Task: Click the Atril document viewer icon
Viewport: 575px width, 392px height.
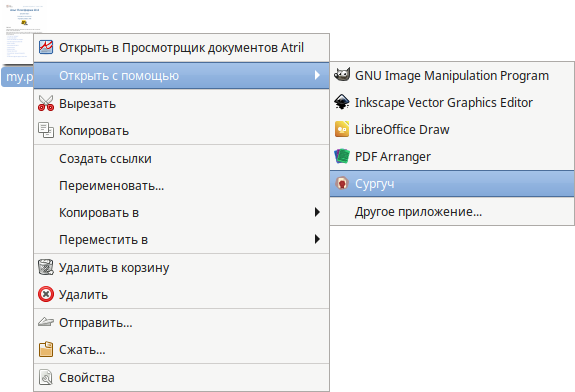Action: 46,47
